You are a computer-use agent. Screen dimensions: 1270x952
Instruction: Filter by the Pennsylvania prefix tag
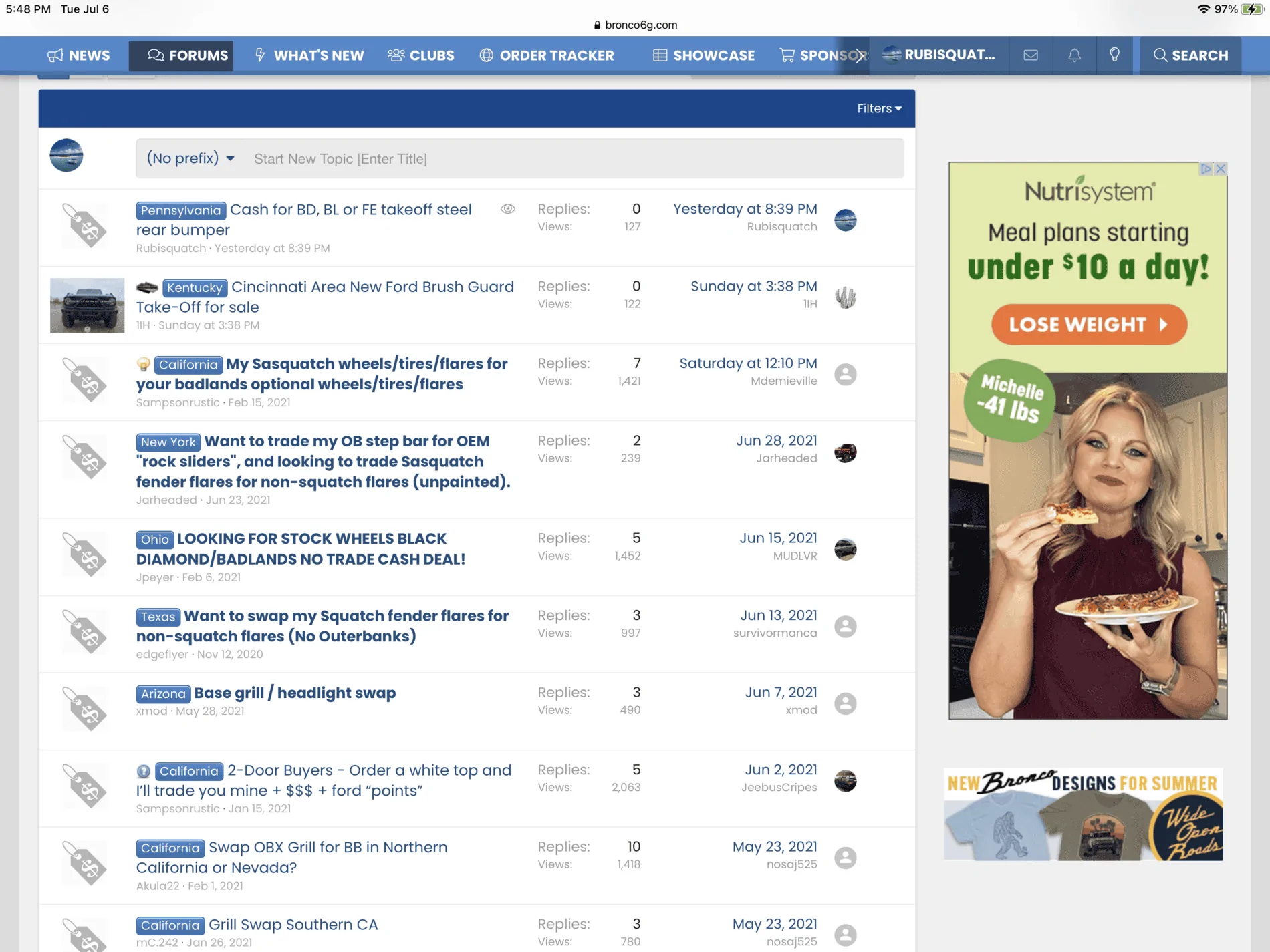point(180,210)
